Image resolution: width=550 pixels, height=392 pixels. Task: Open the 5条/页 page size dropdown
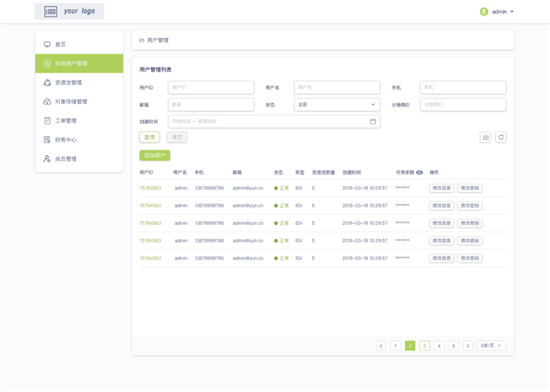coord(491,346)
